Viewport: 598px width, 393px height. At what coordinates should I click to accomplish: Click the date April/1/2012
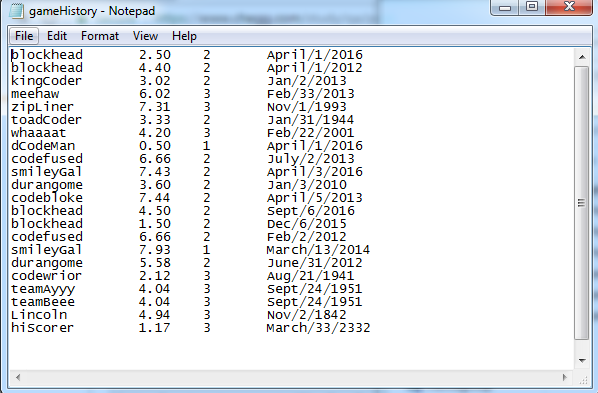[315, 68]
